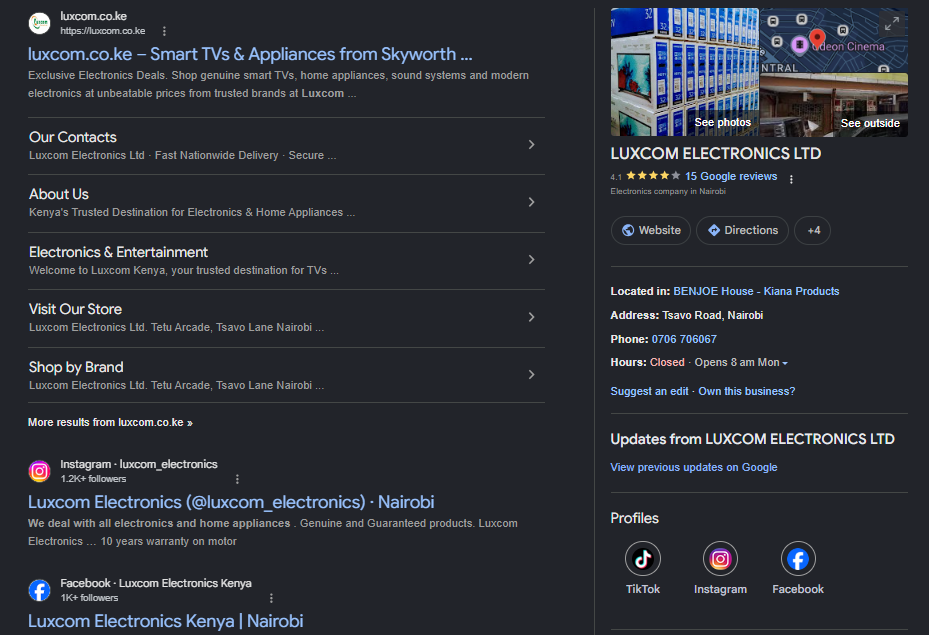Open more options beside 15 Google reviews
The image size is (929, 635).
pyautogui.click(x=791, y=179)
